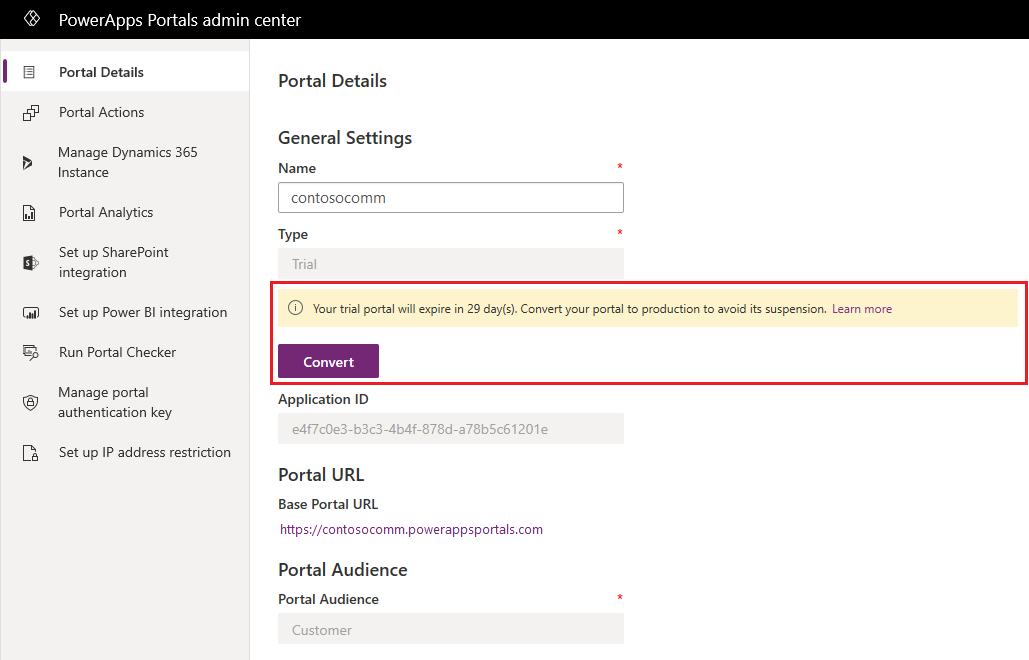Click the Name input field containing contosocomm
This screenshot has width=1029, height=660.
451,197
